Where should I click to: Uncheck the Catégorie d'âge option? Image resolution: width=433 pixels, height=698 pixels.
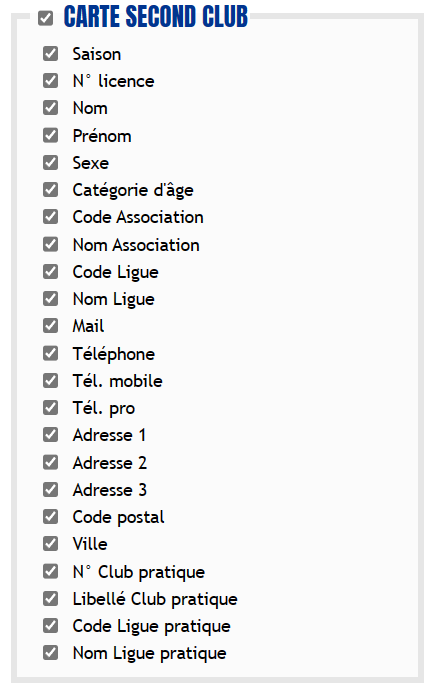pos(51,190)
